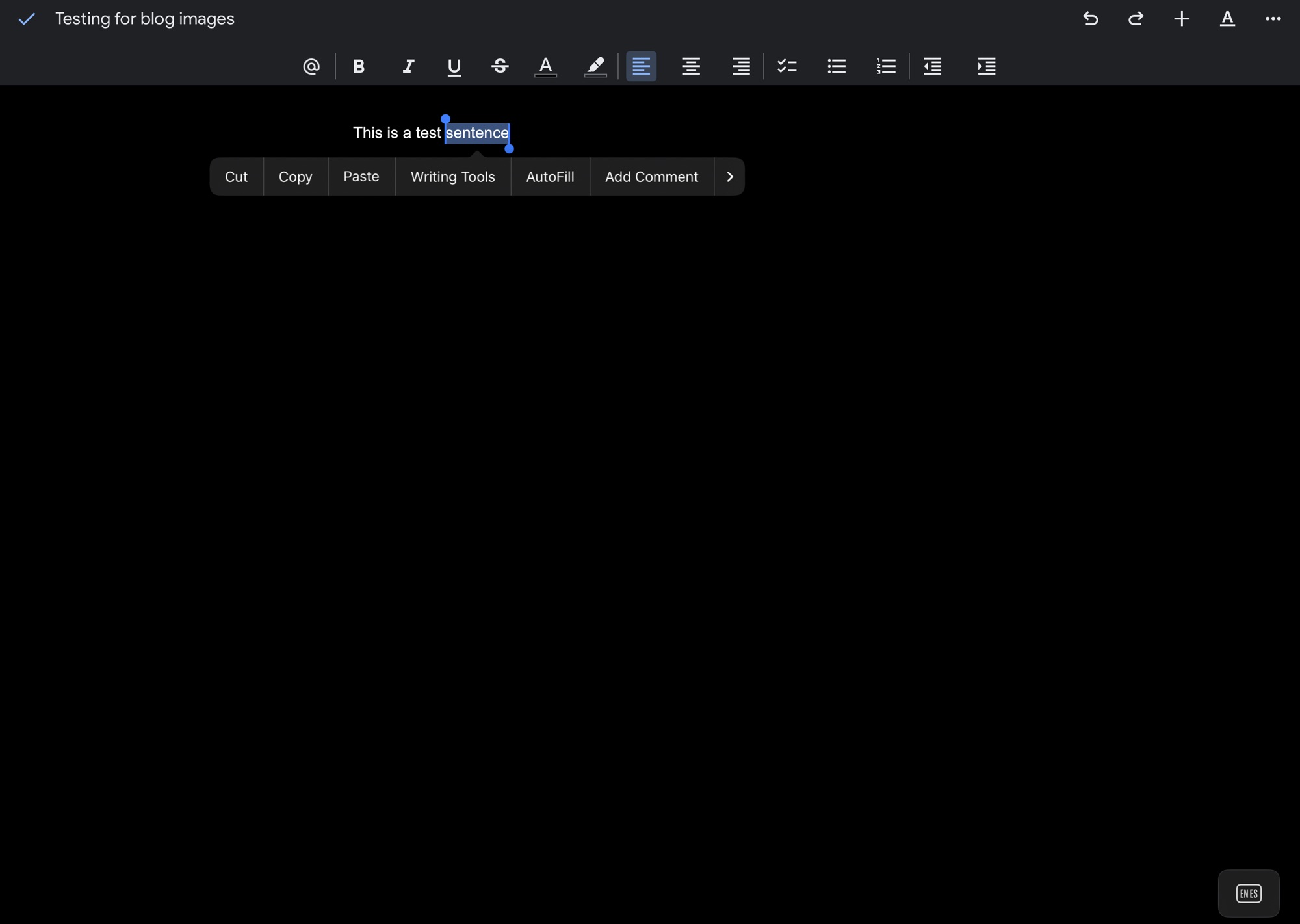The height and width of the screenshot is (924, 1300).
Task: Open the text color picker
Action: tap(546, 66)
